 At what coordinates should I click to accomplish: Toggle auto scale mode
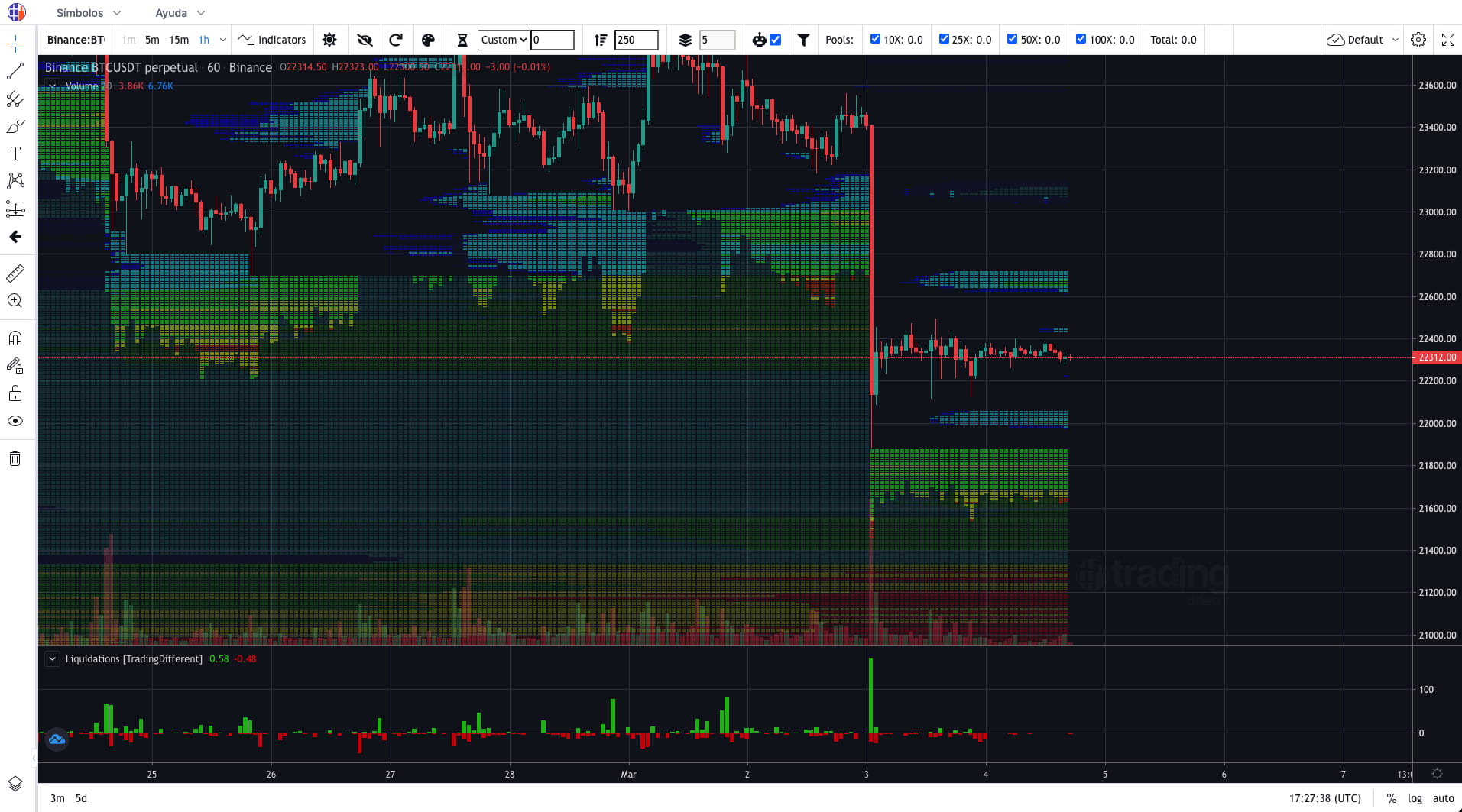[x=1444, y=798]
